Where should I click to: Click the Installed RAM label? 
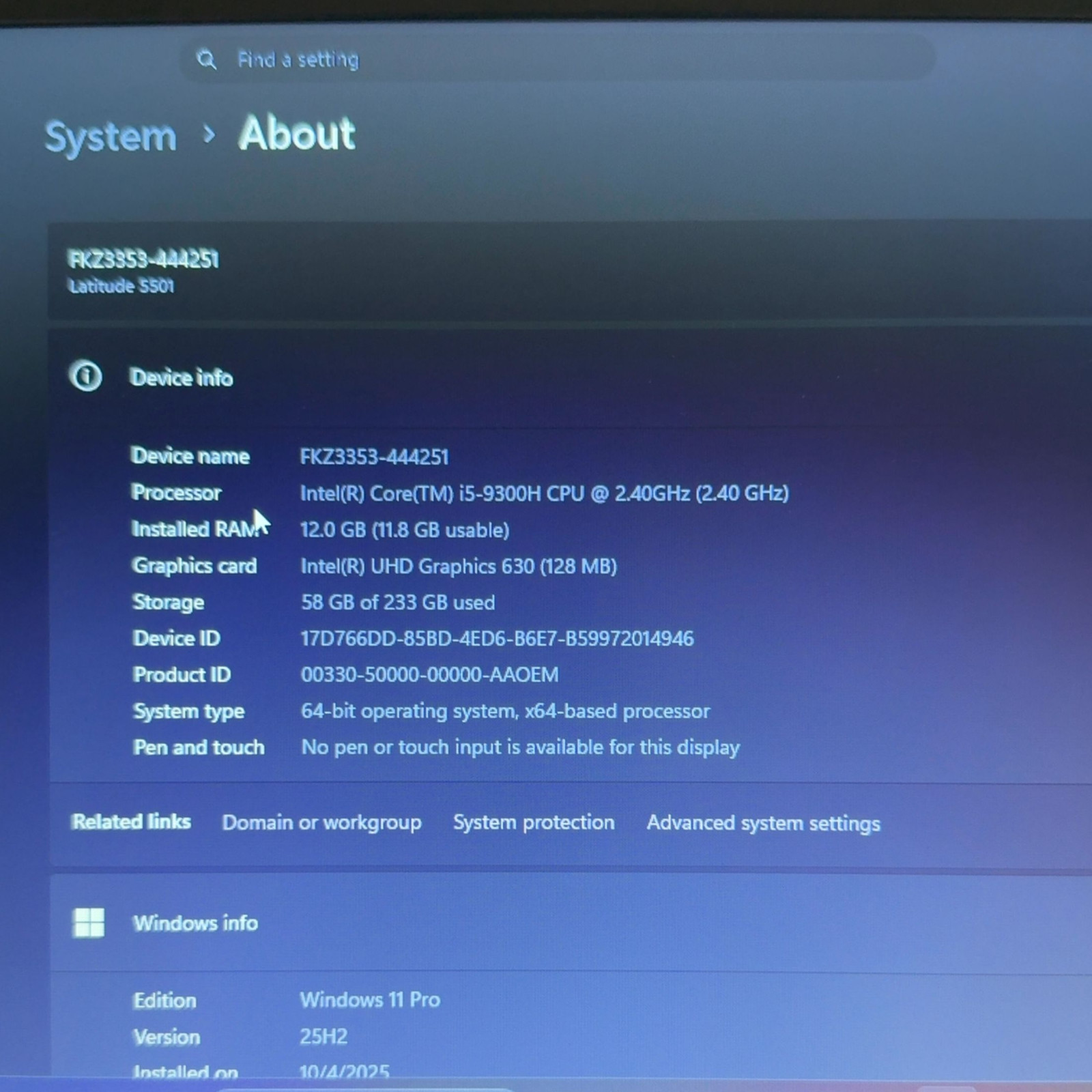click(x=195, y=529)
